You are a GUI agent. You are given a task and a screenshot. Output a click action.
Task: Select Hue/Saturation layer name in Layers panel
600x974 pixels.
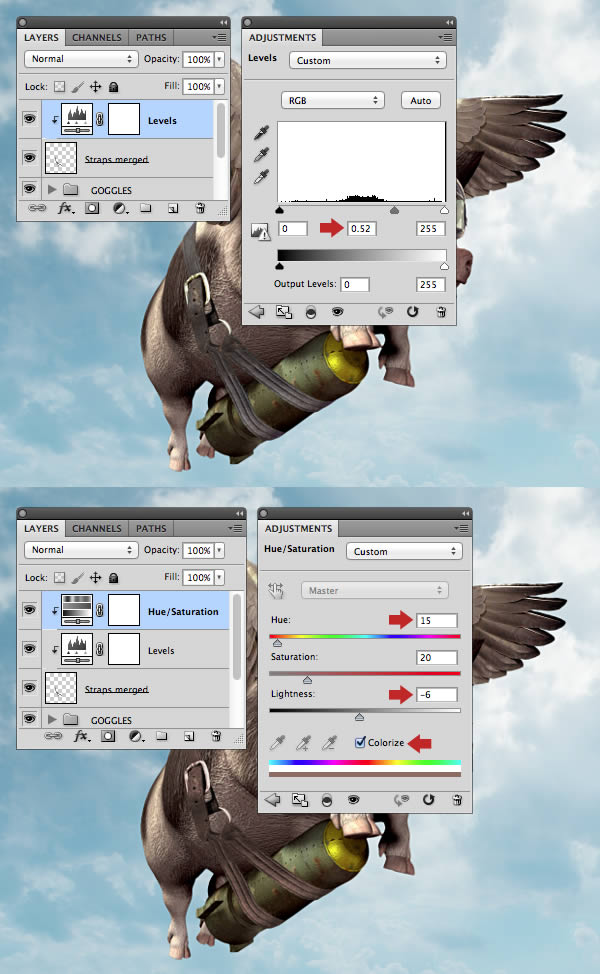click(x=183, y=611)
